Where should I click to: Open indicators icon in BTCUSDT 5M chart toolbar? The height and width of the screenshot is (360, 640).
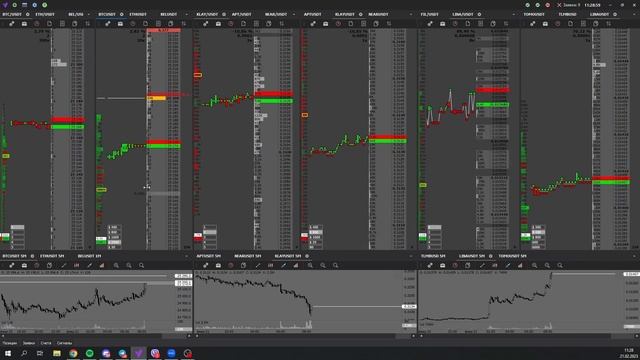tap(76, 266)
